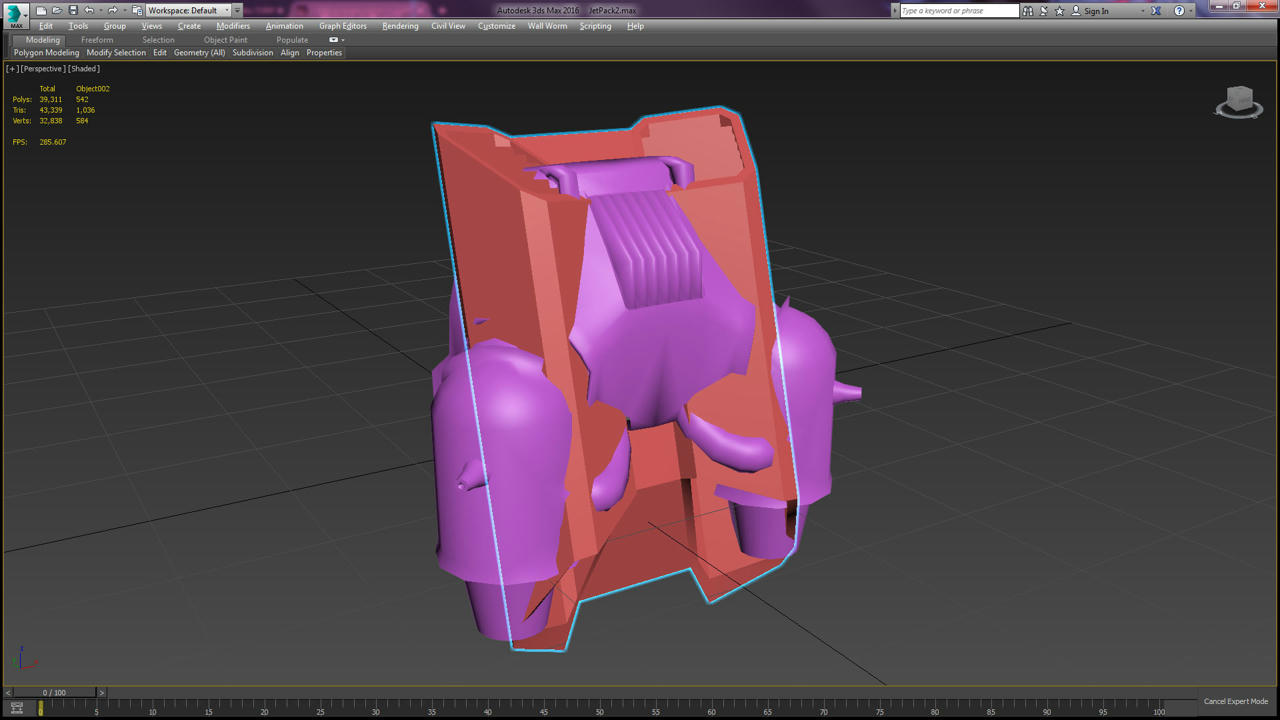1280x720 pixels.
Task: Click the 0 / 100 time slider handle
Action: click(55, 692)
